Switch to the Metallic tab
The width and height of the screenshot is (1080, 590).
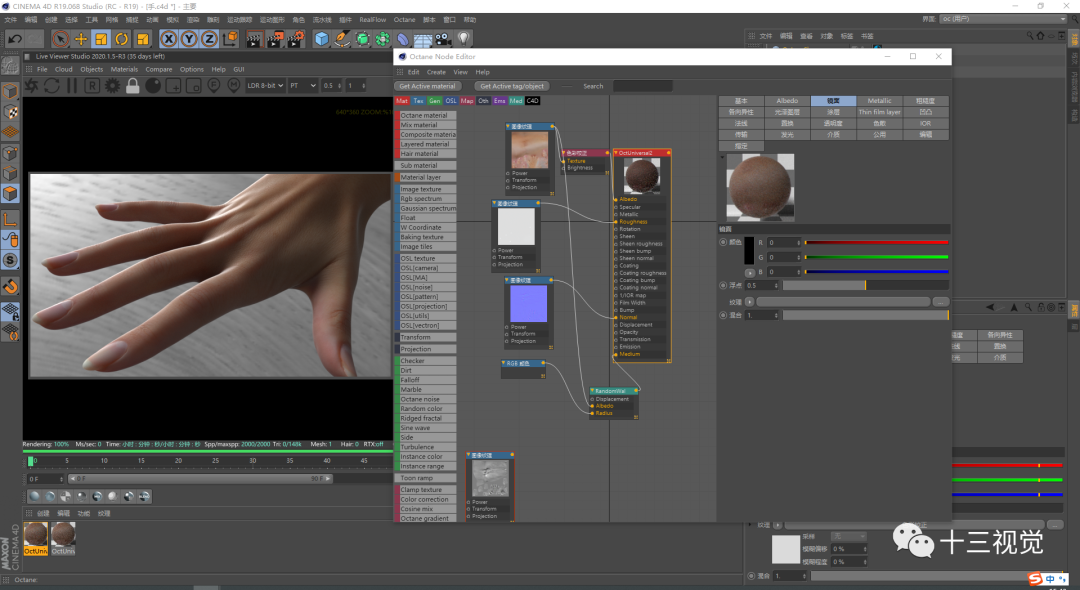tap(880, 101)
